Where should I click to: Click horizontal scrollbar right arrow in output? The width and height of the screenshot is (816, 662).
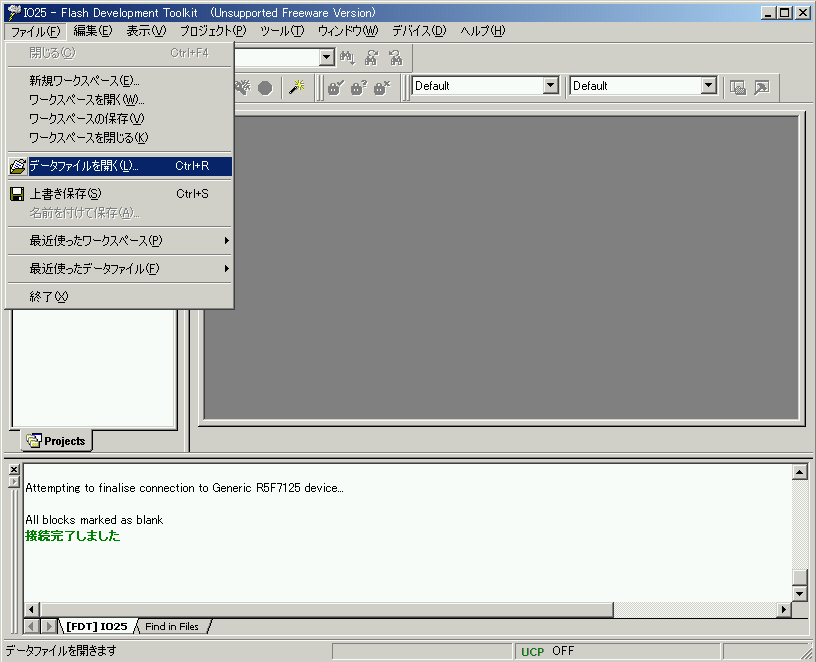(784, 609)
